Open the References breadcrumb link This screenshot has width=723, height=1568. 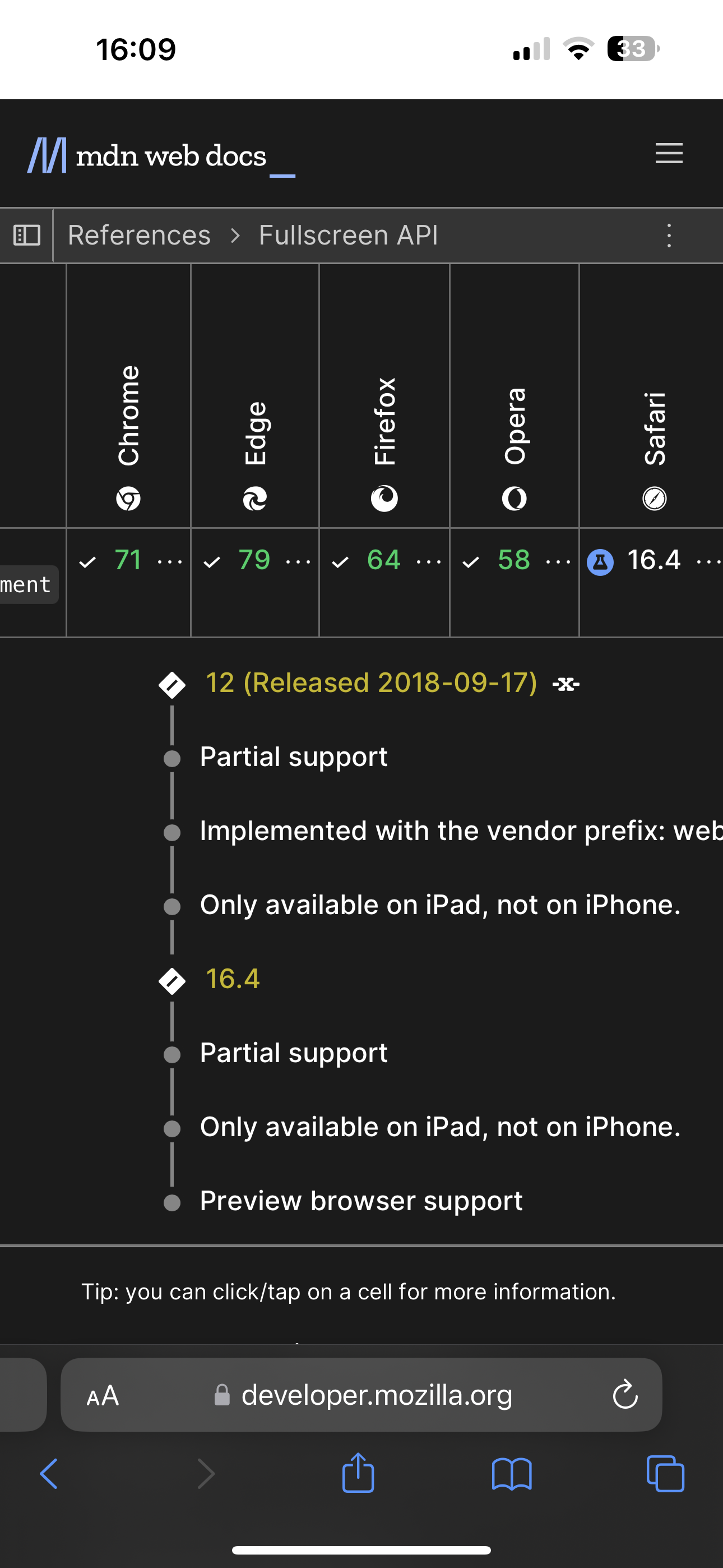tap(139, 235)
